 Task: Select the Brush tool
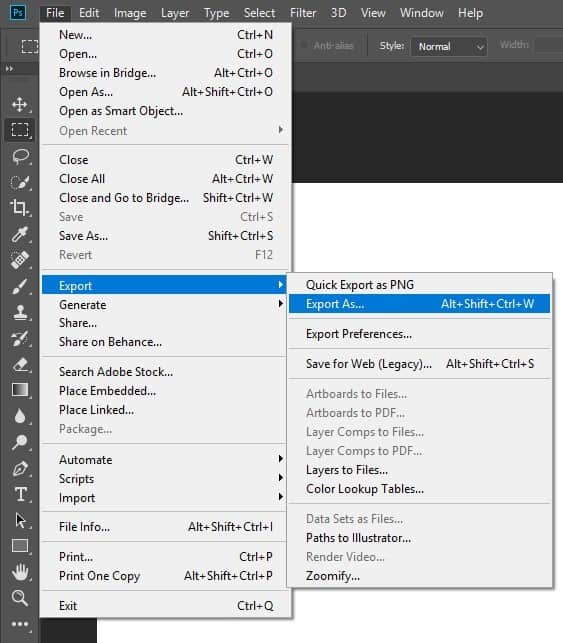pyautogui.click(x=20, y=286)
